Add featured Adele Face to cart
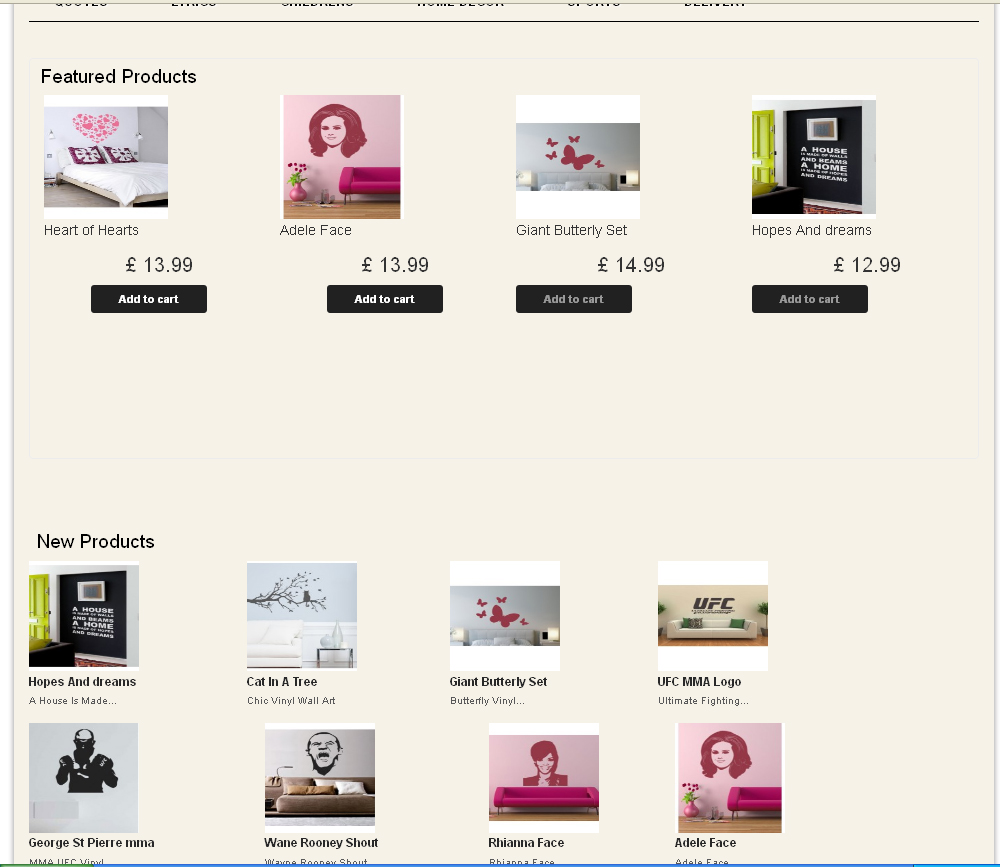1000x867 pixels. coord(385,299)
